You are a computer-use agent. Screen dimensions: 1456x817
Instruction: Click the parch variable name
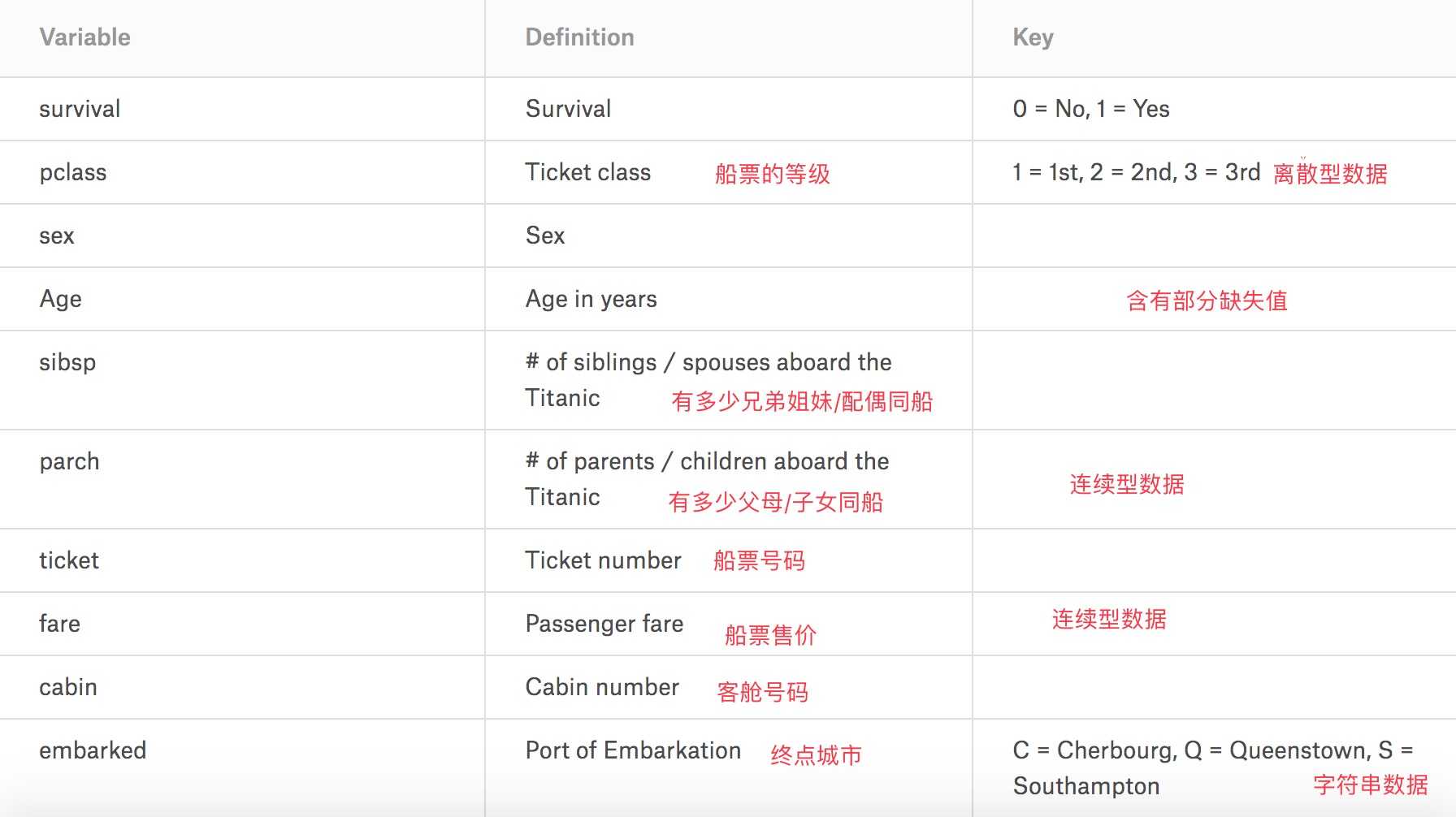[69, 461]
